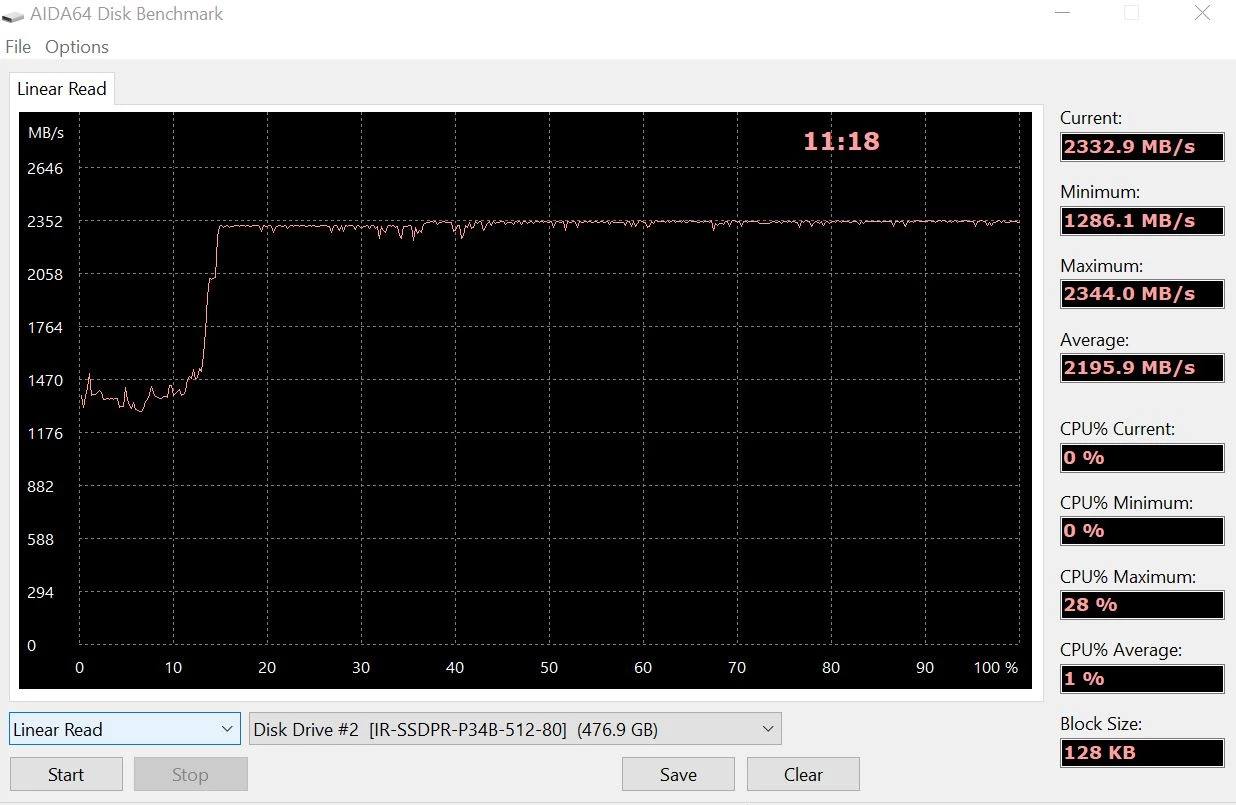Open the Disk Drive #2 selection dropdown
Viewport: 1236px width, 805px height.
515,729
